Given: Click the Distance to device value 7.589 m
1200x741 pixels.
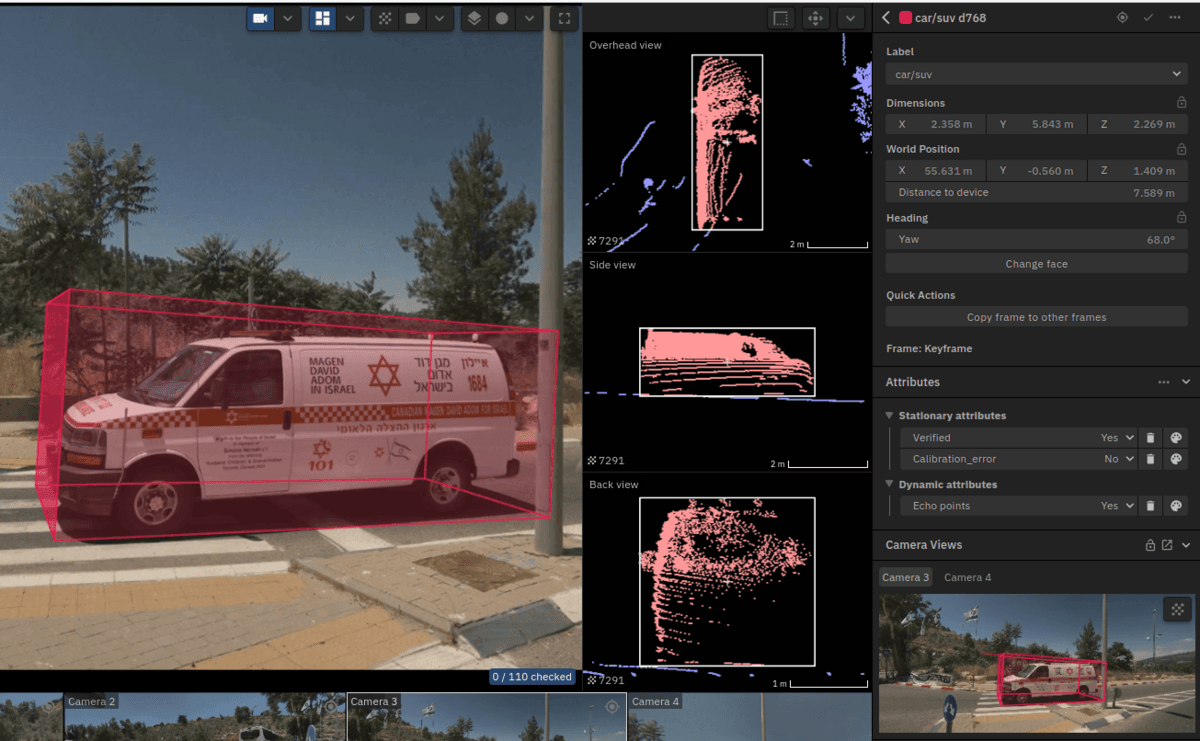Looking at the screenshot, I should coord(1153,192).
